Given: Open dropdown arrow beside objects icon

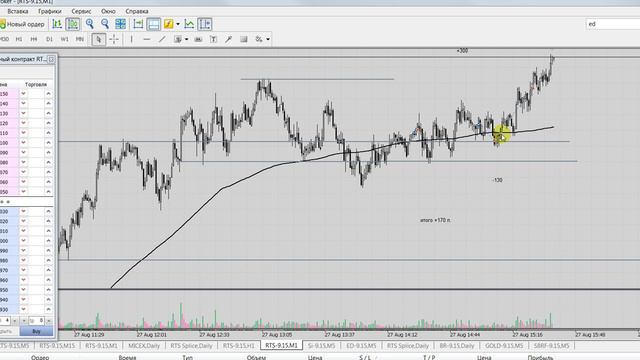Looking at the screenshot, I should [268, 39].
